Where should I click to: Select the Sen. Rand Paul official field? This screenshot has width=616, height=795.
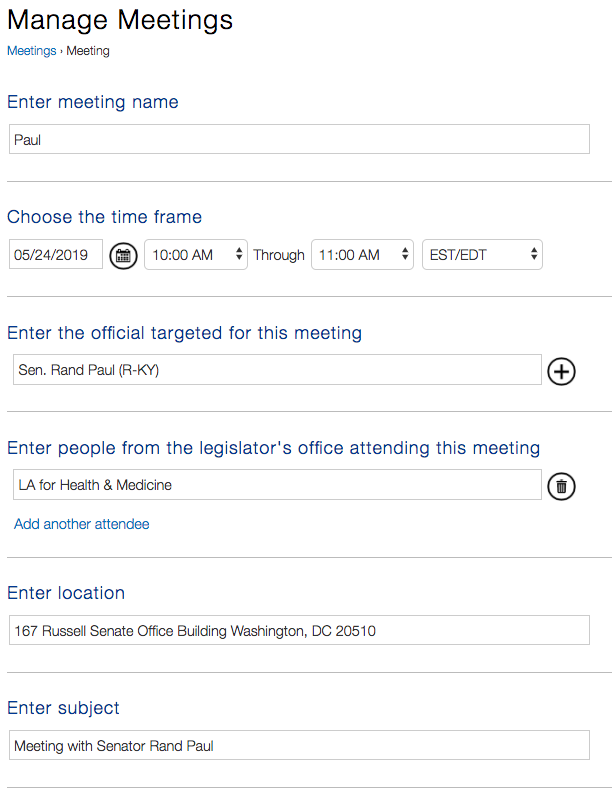[276, 370]
